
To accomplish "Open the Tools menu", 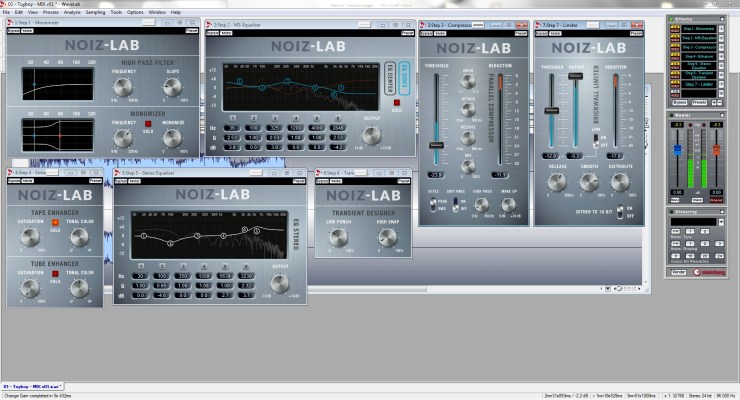I will click(x=116, y=12).
